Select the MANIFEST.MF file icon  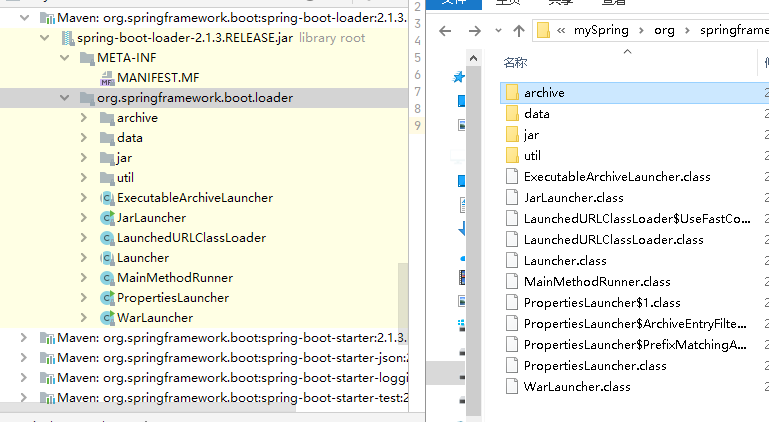(x=107, y=78)
